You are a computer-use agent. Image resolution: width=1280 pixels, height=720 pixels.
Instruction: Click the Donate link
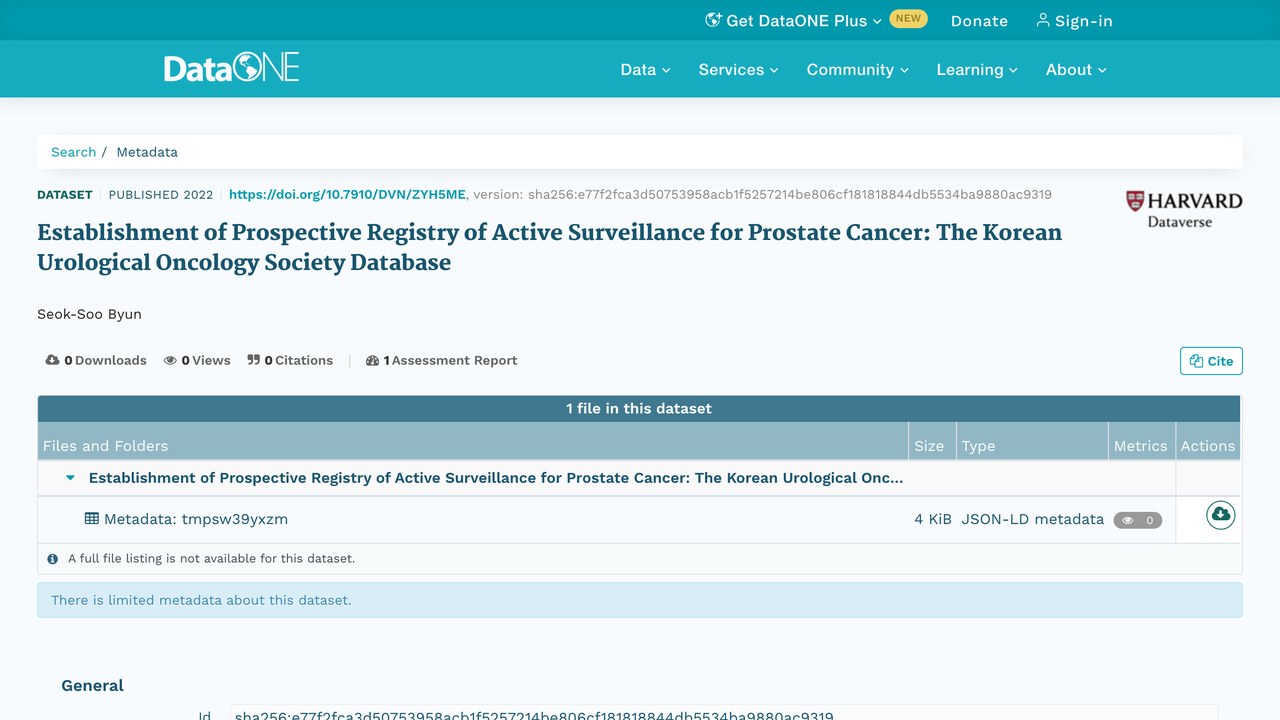pyautogui.click(x=979, y=20)
